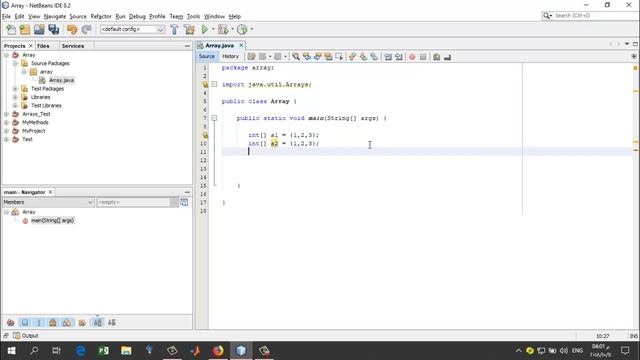Switch to the Files tab
Screen dimensions: 640x360
point(43,46)
